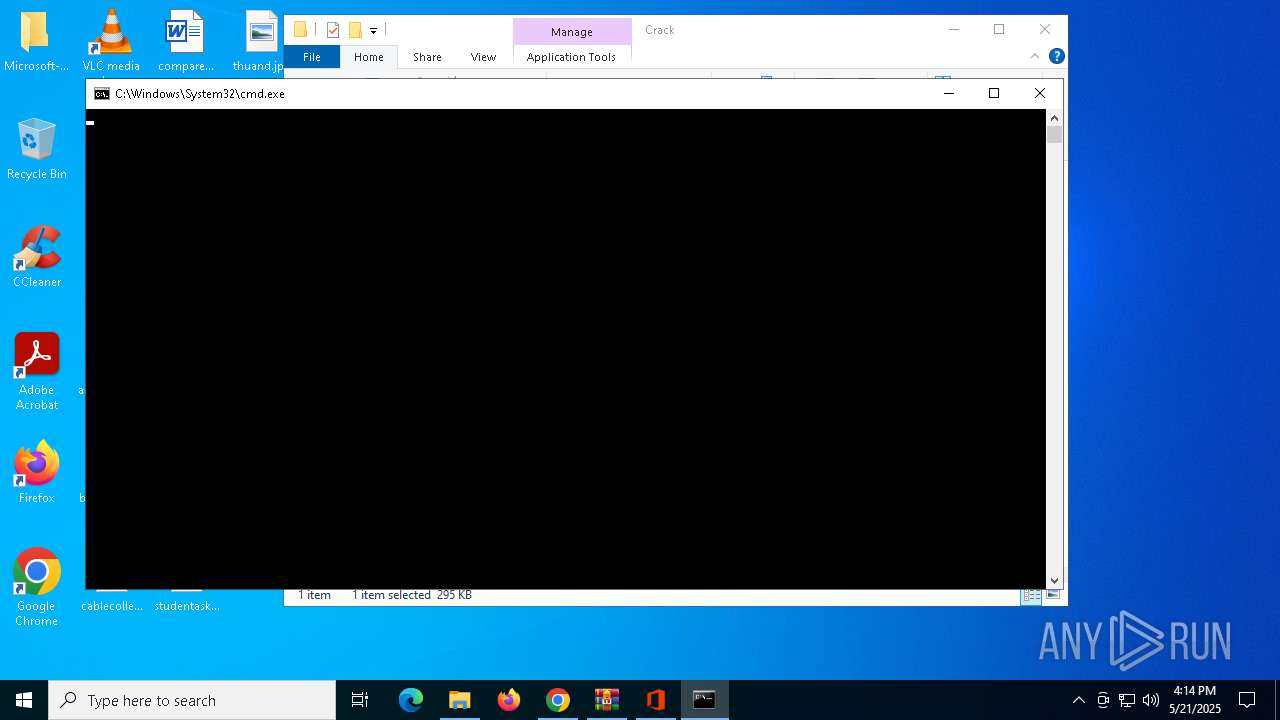Screen dimensions: 1280x720
Task: Click '1 item' status bar text
Action: click(x=315, y=595)
